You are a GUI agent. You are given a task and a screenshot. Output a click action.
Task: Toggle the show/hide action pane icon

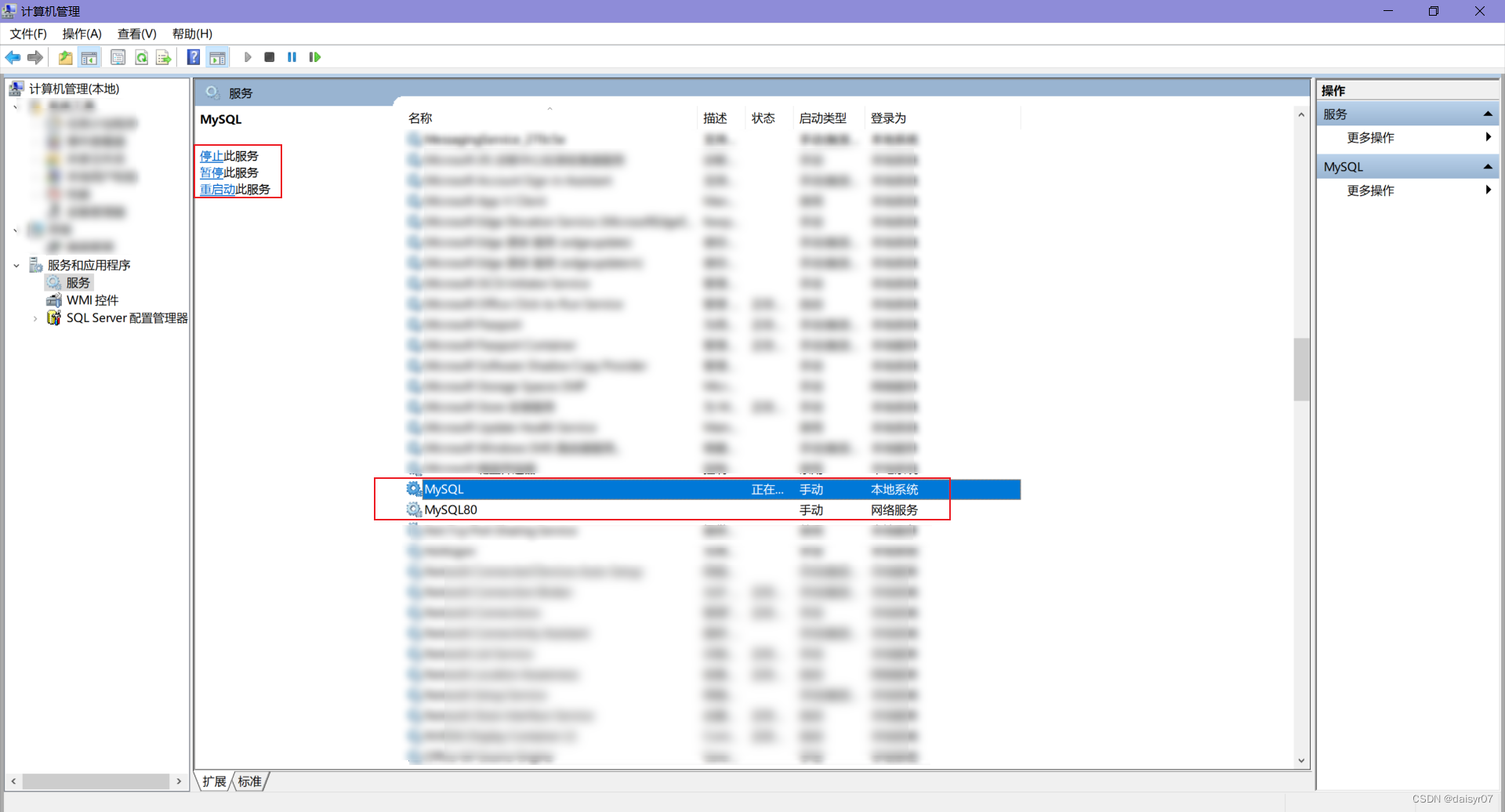click(x=217, y=57)
